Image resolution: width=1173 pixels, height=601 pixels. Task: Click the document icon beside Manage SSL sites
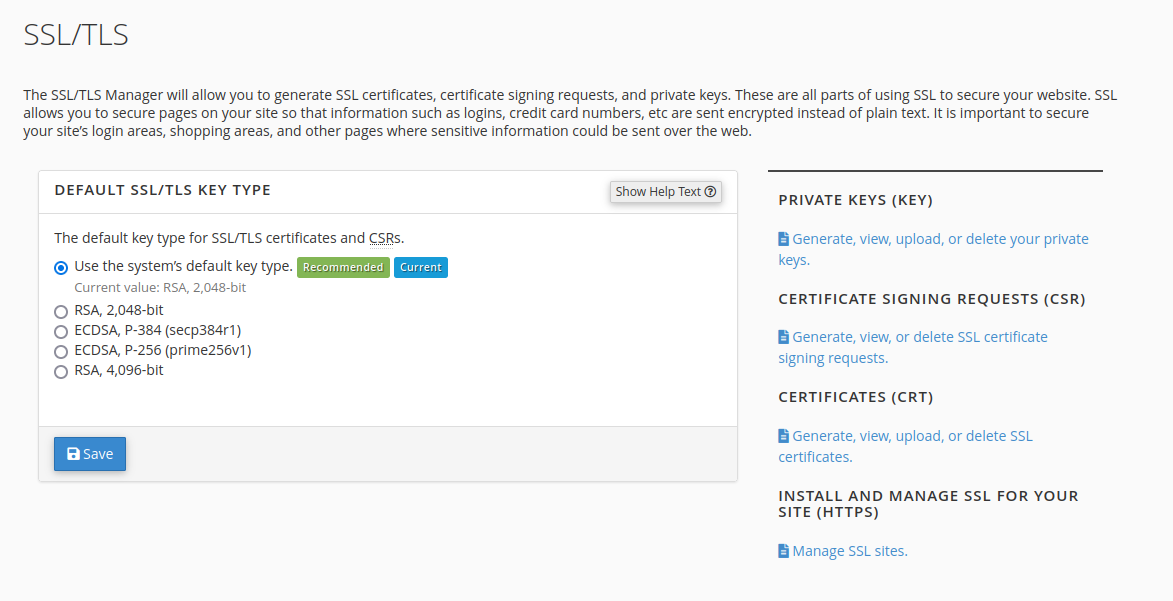pyautogui.click(x=784, y=550)
